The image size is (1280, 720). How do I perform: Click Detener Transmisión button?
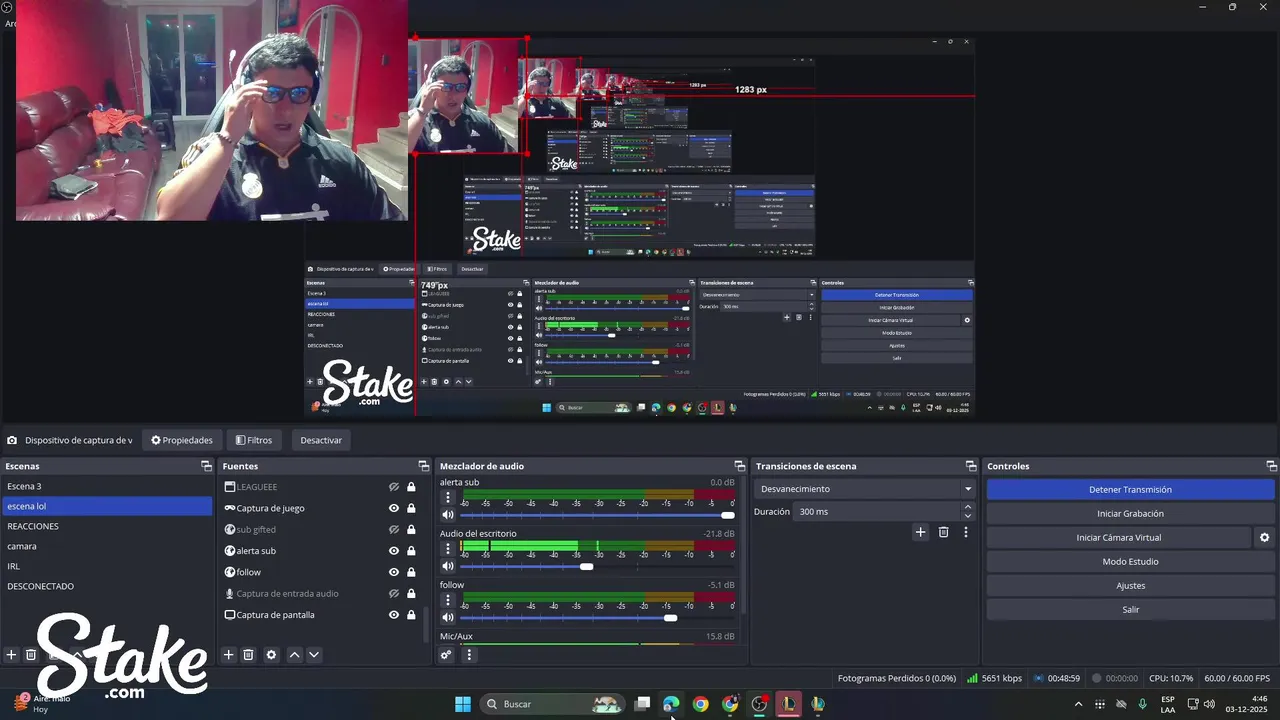click(x=1130, y=490)
